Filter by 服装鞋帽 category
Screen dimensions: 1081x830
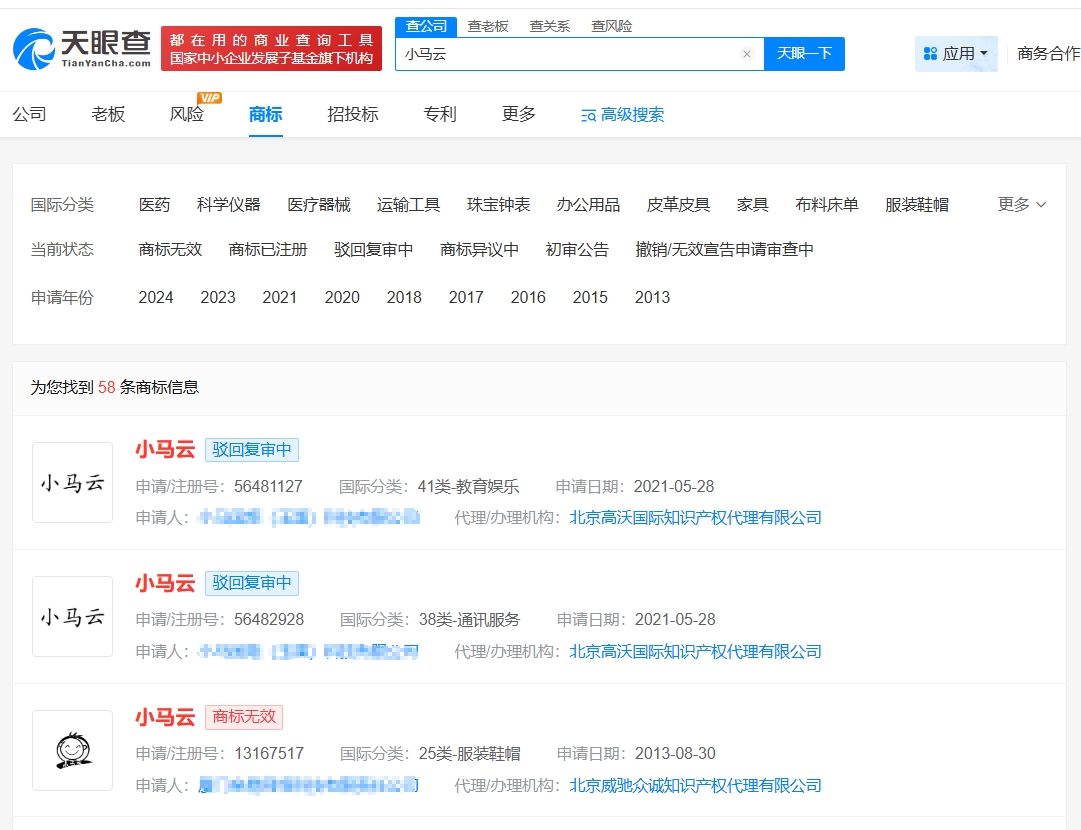[x=917, y=205]
